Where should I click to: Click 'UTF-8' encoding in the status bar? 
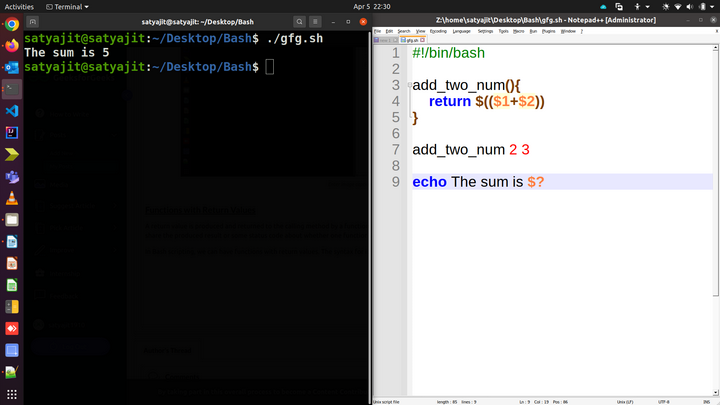tap(664, 402)
